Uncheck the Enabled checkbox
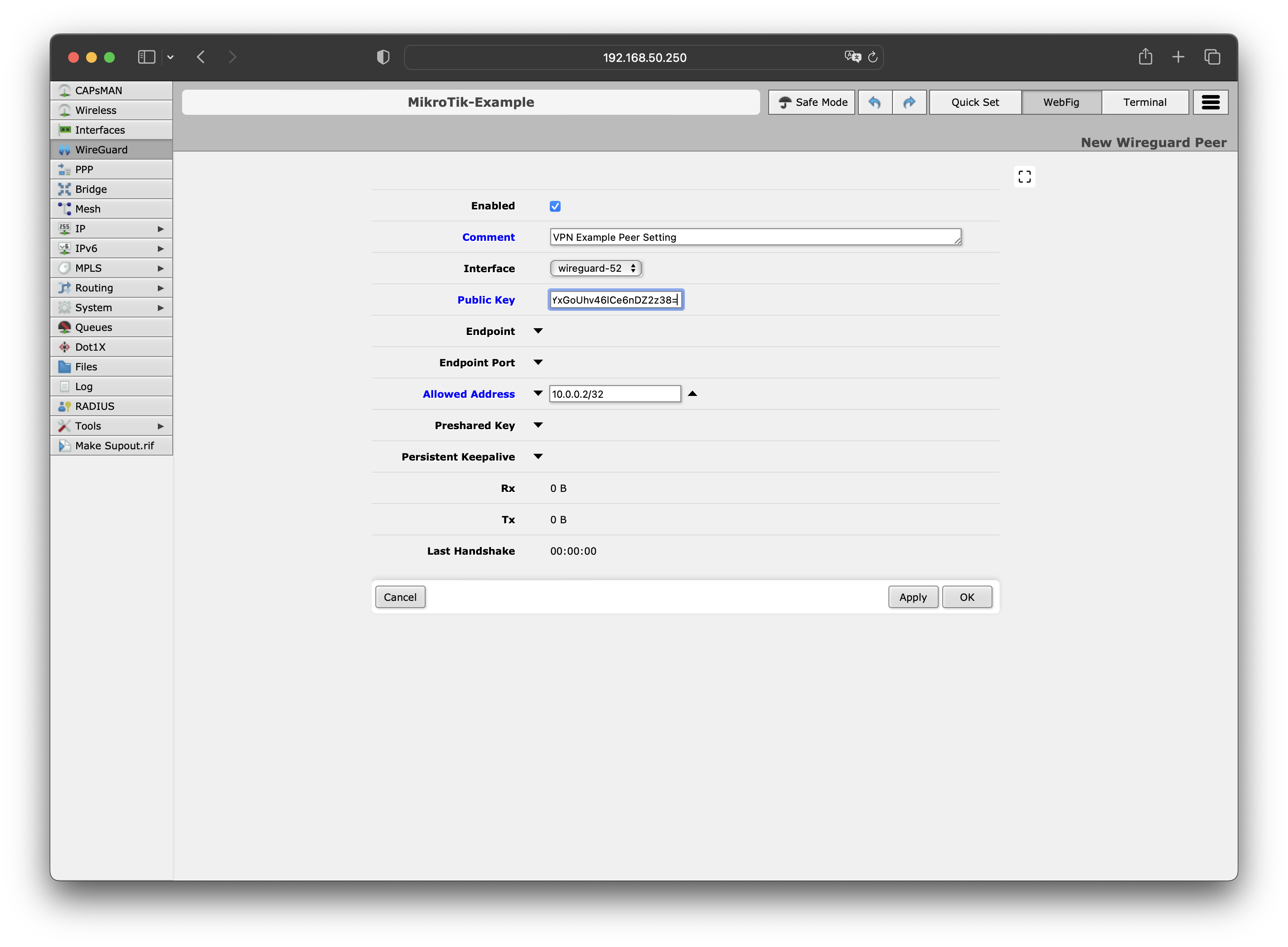The height and width of the screenshot is (947, 1288). pyautogui.click(x=555, y=206)
